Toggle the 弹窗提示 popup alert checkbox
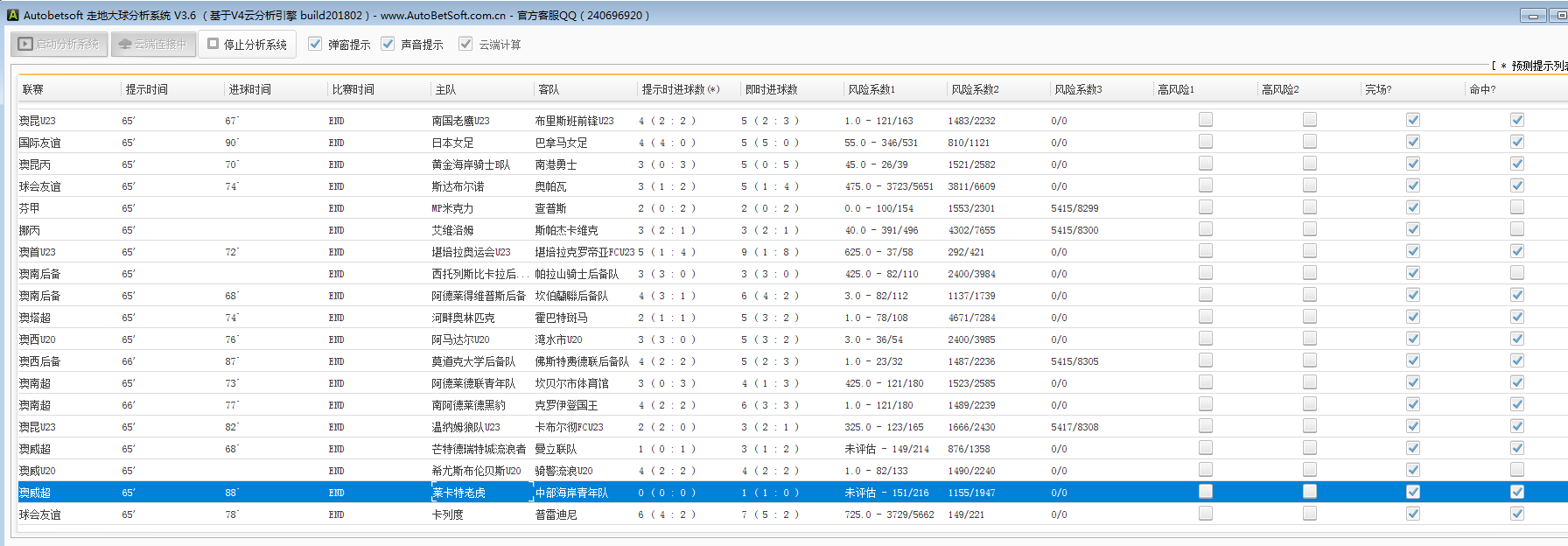 click(316, 44)
